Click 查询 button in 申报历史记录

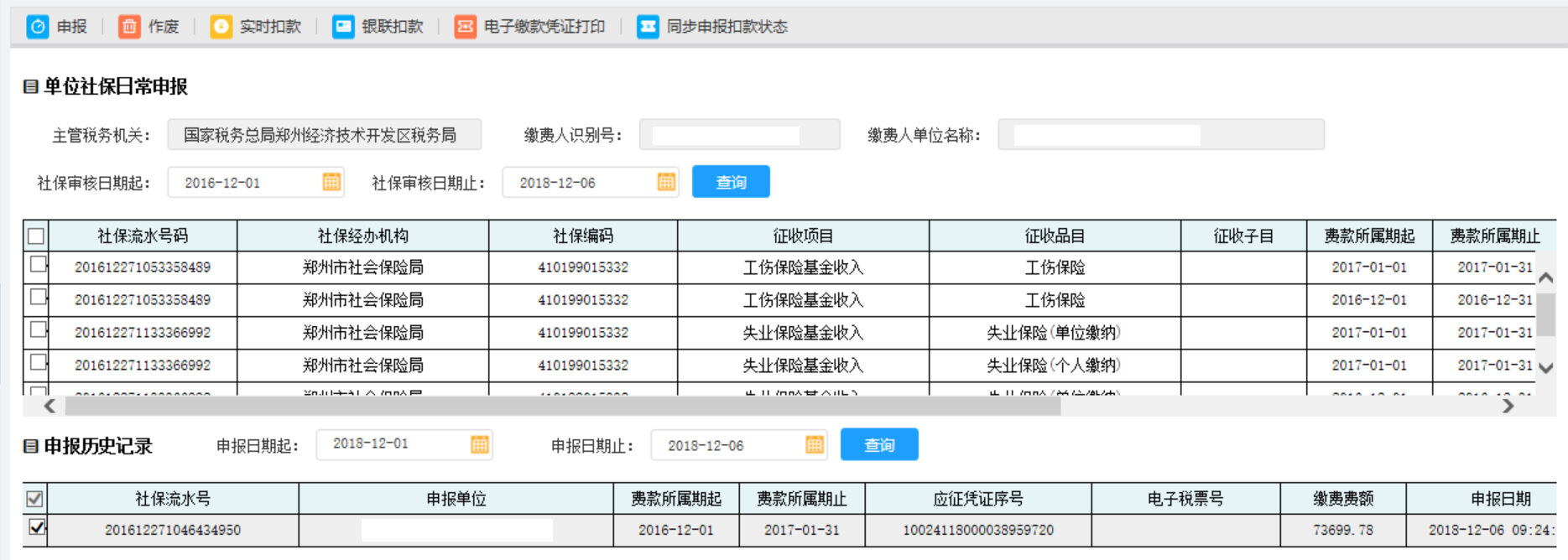(x=879, y=444)
